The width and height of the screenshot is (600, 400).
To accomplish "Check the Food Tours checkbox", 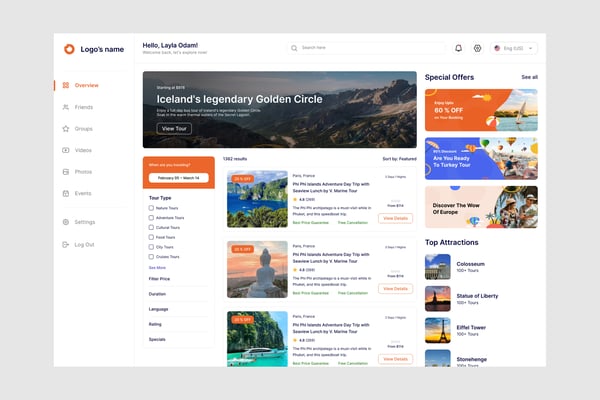I will point(151,237).
